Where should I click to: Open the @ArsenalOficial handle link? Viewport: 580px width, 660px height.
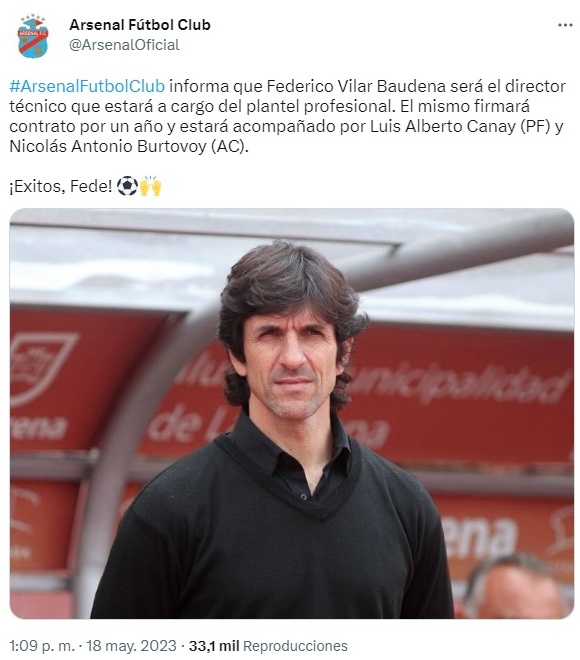(124, 45)
